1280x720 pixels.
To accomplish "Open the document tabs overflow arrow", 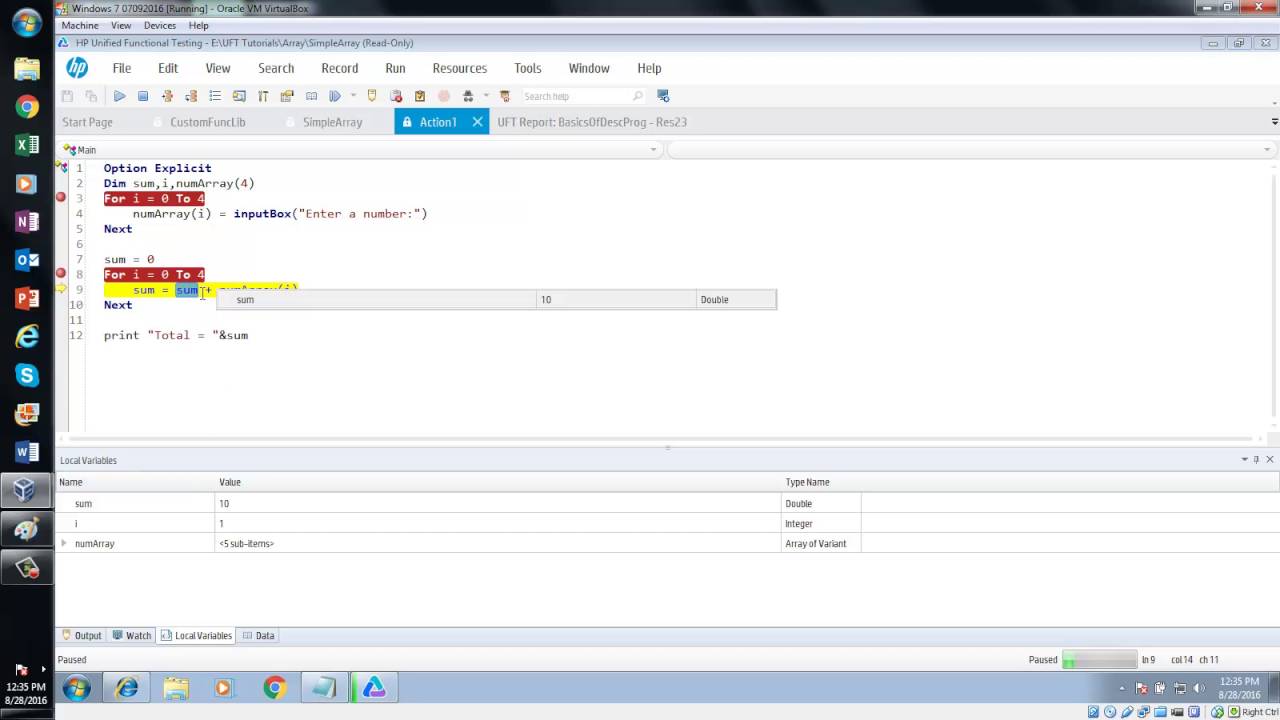I will point(1274,122).
